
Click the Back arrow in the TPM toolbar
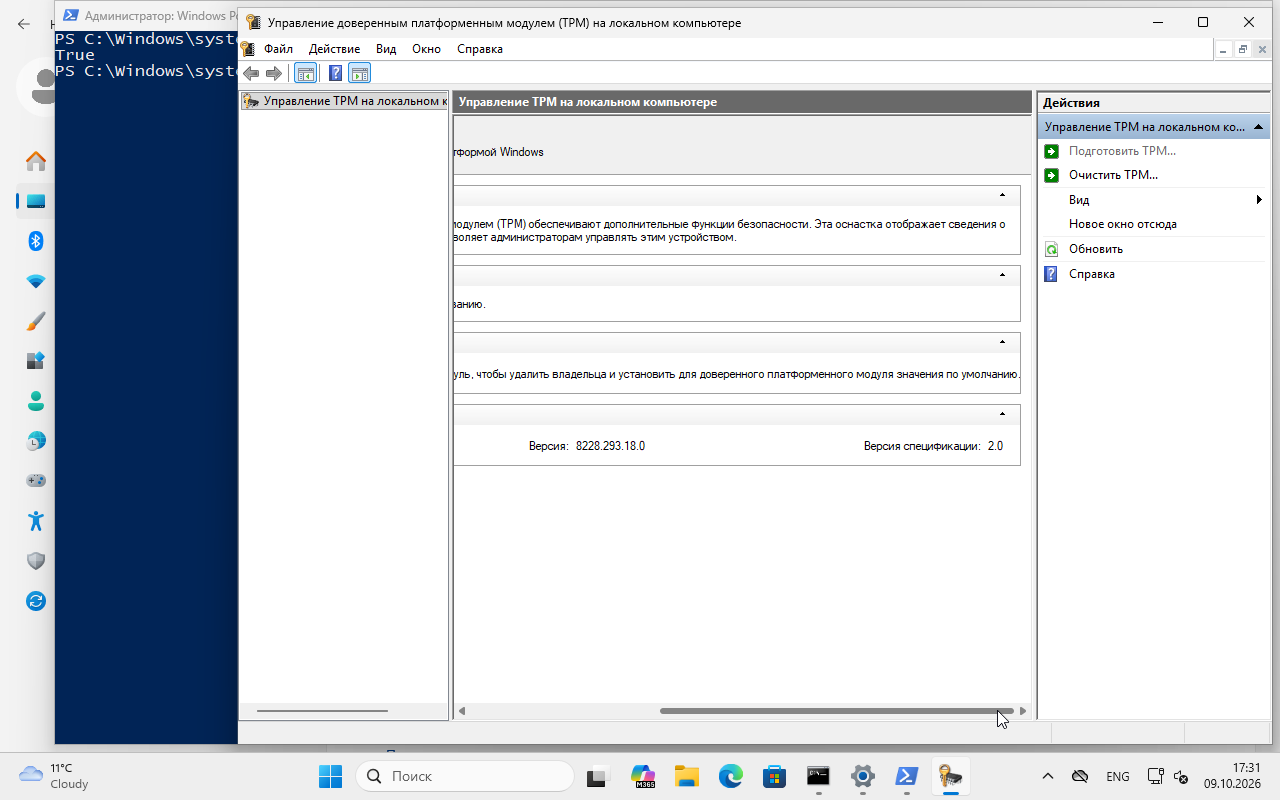point(251,73)
